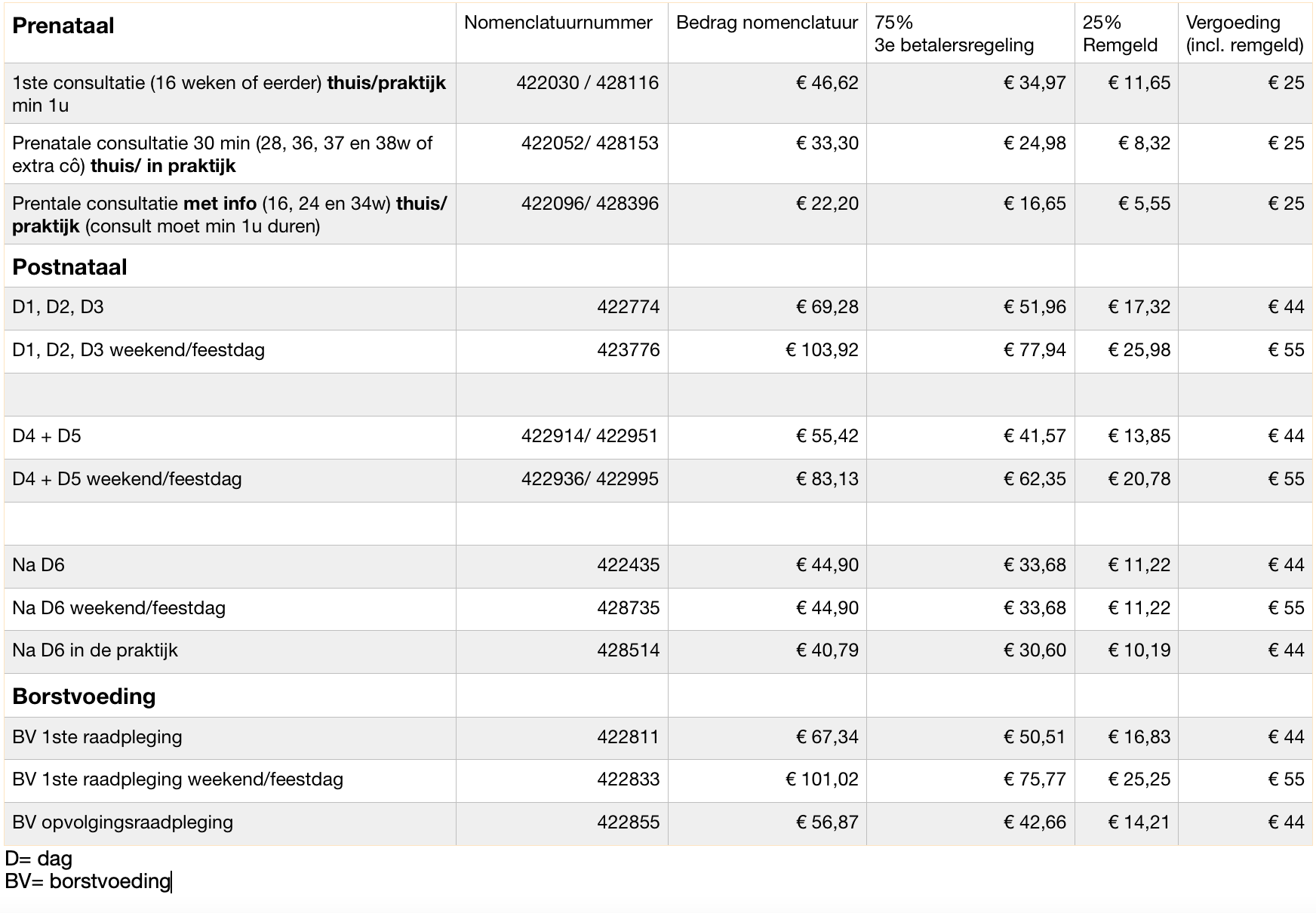Select the 'D4 + D5 weekend/feestdag' row label
The image size is (1316, 913).
coord(127,479)
